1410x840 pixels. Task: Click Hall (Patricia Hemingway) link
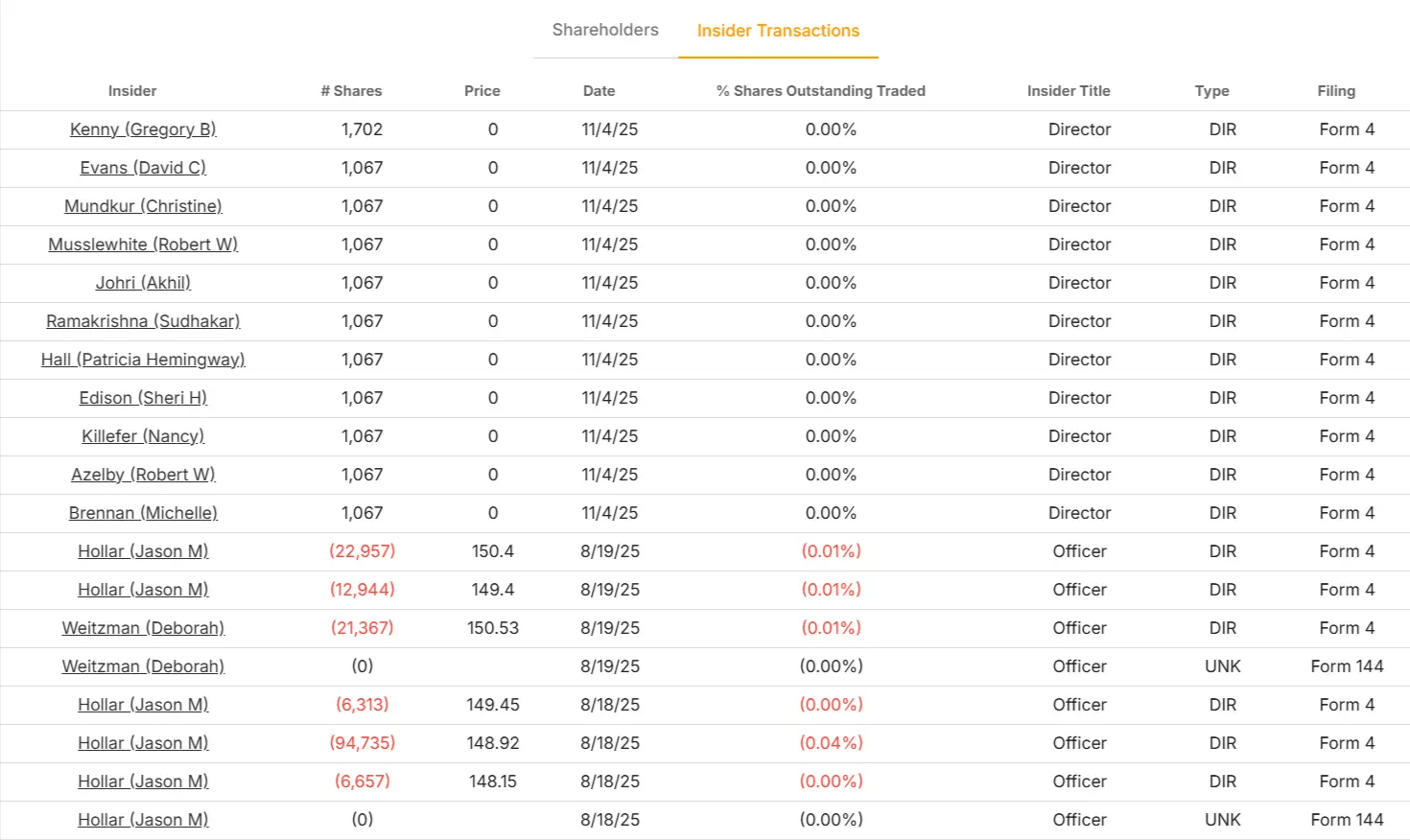[143, 360]
